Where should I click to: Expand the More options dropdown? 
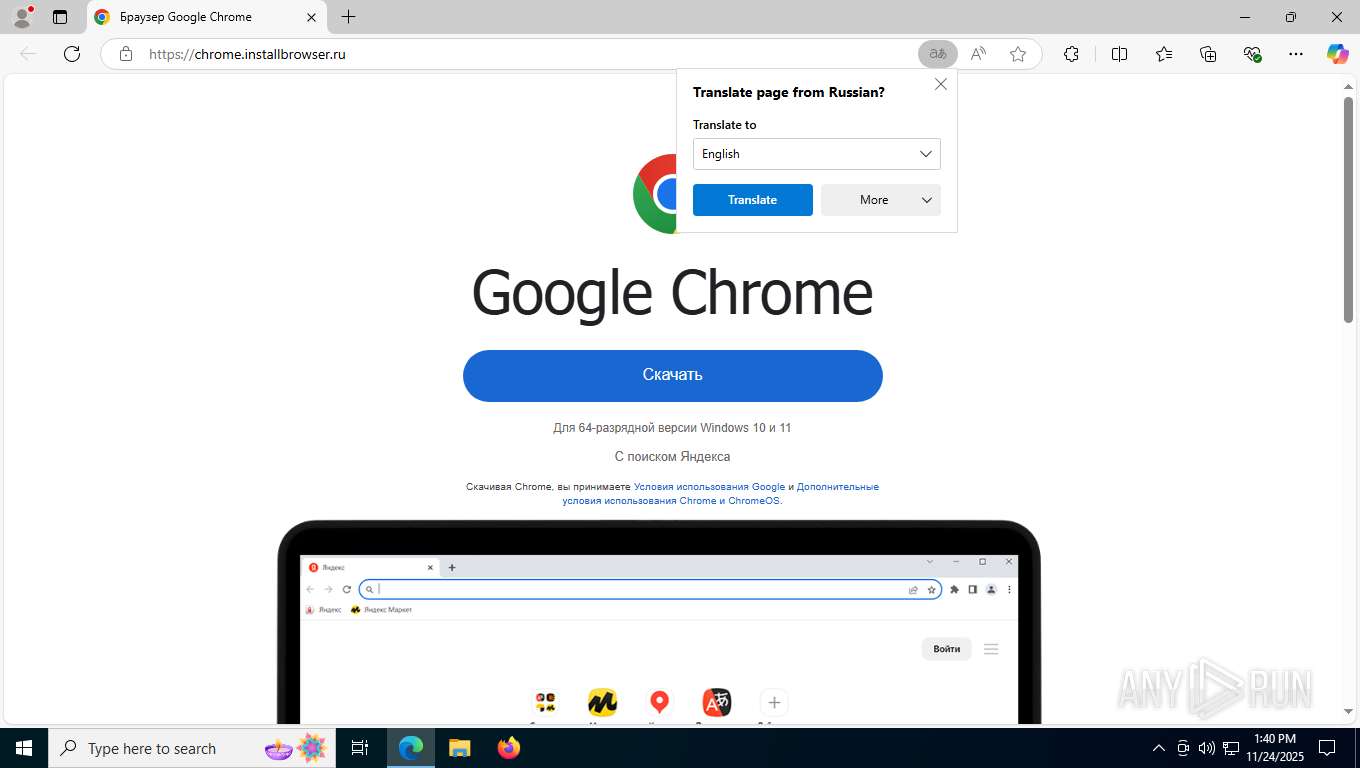point(881,200)
